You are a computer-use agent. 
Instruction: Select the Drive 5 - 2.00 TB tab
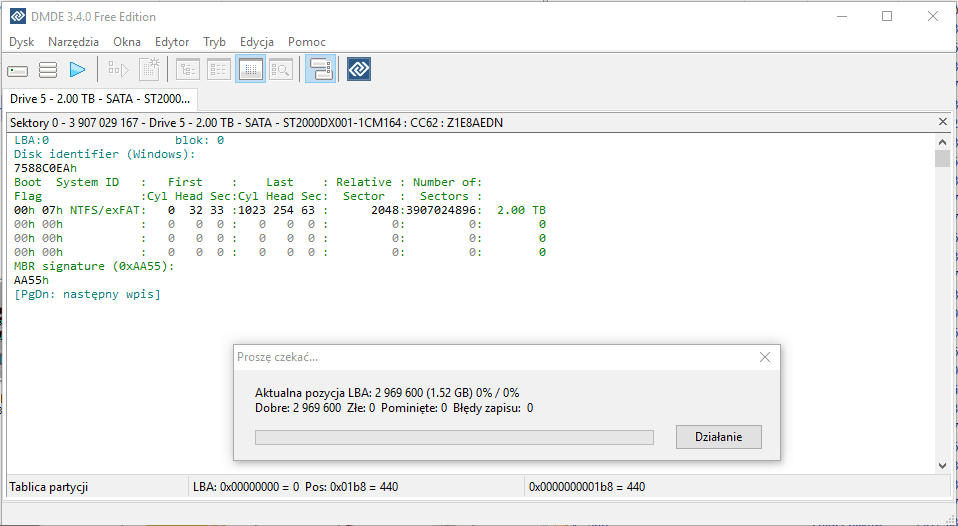pyautogui.click(x=100, y=99)
